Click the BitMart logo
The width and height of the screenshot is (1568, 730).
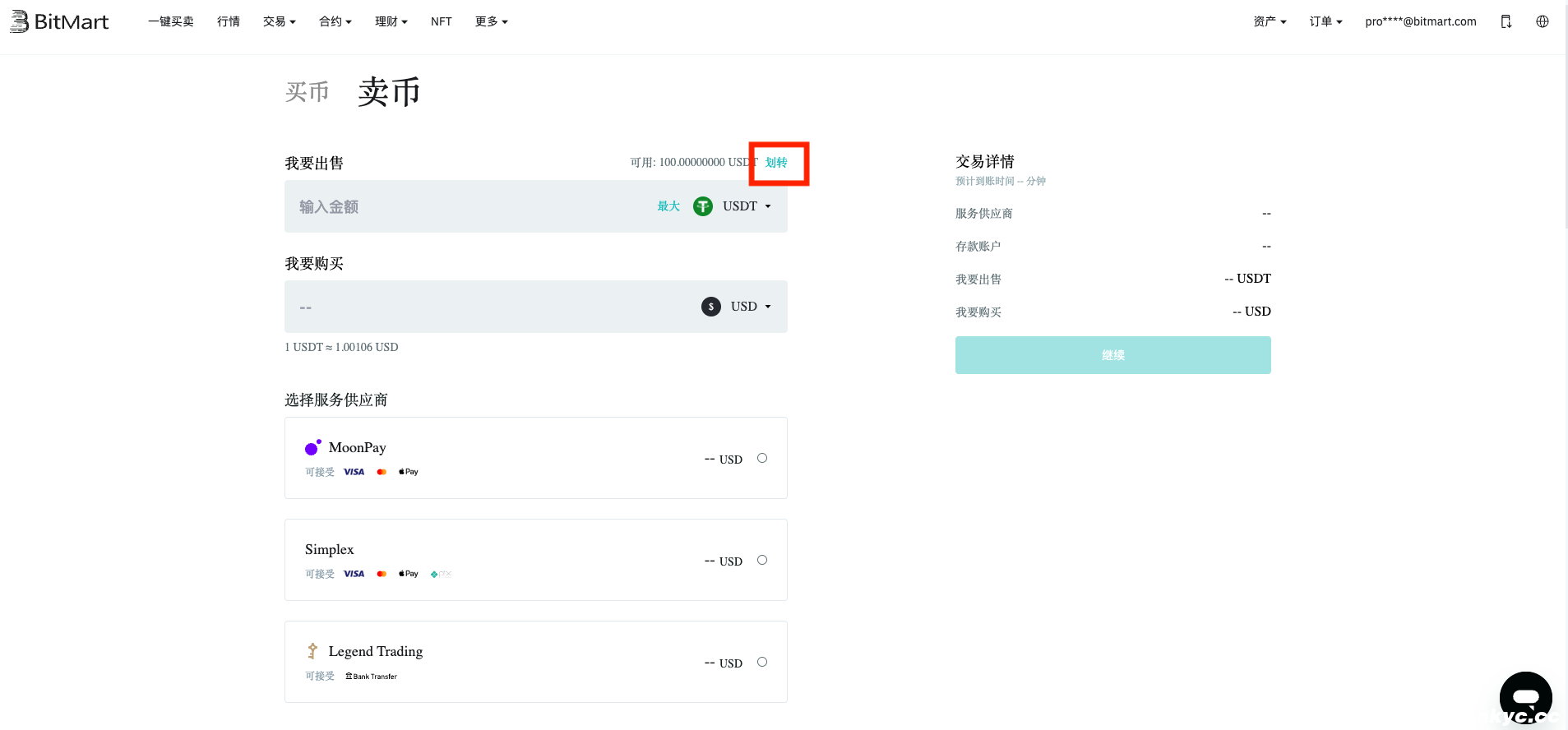[59, 21]
